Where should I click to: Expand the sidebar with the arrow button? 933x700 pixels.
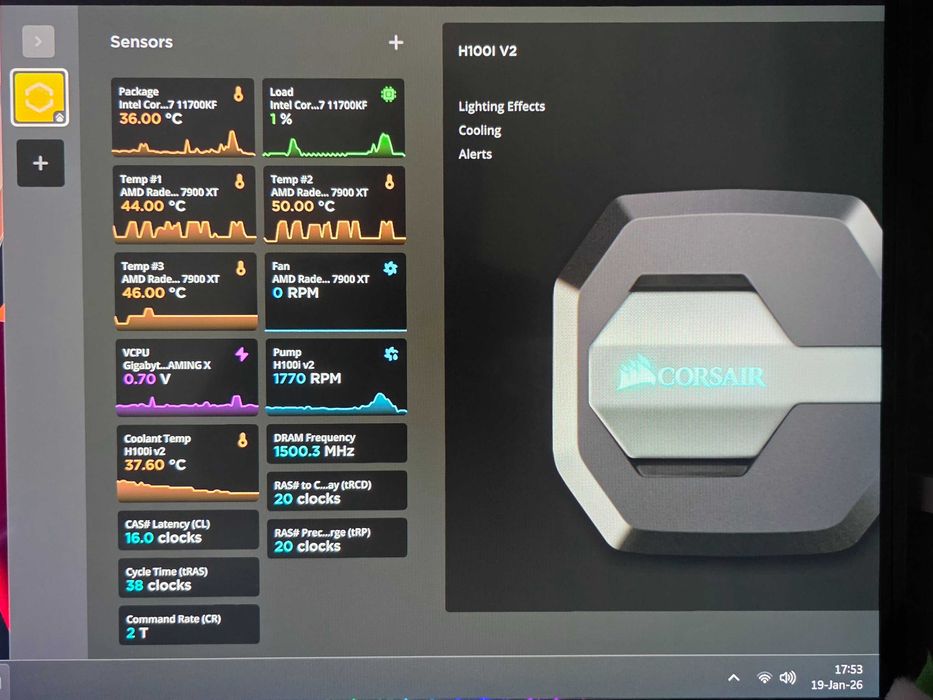(38, 41)
